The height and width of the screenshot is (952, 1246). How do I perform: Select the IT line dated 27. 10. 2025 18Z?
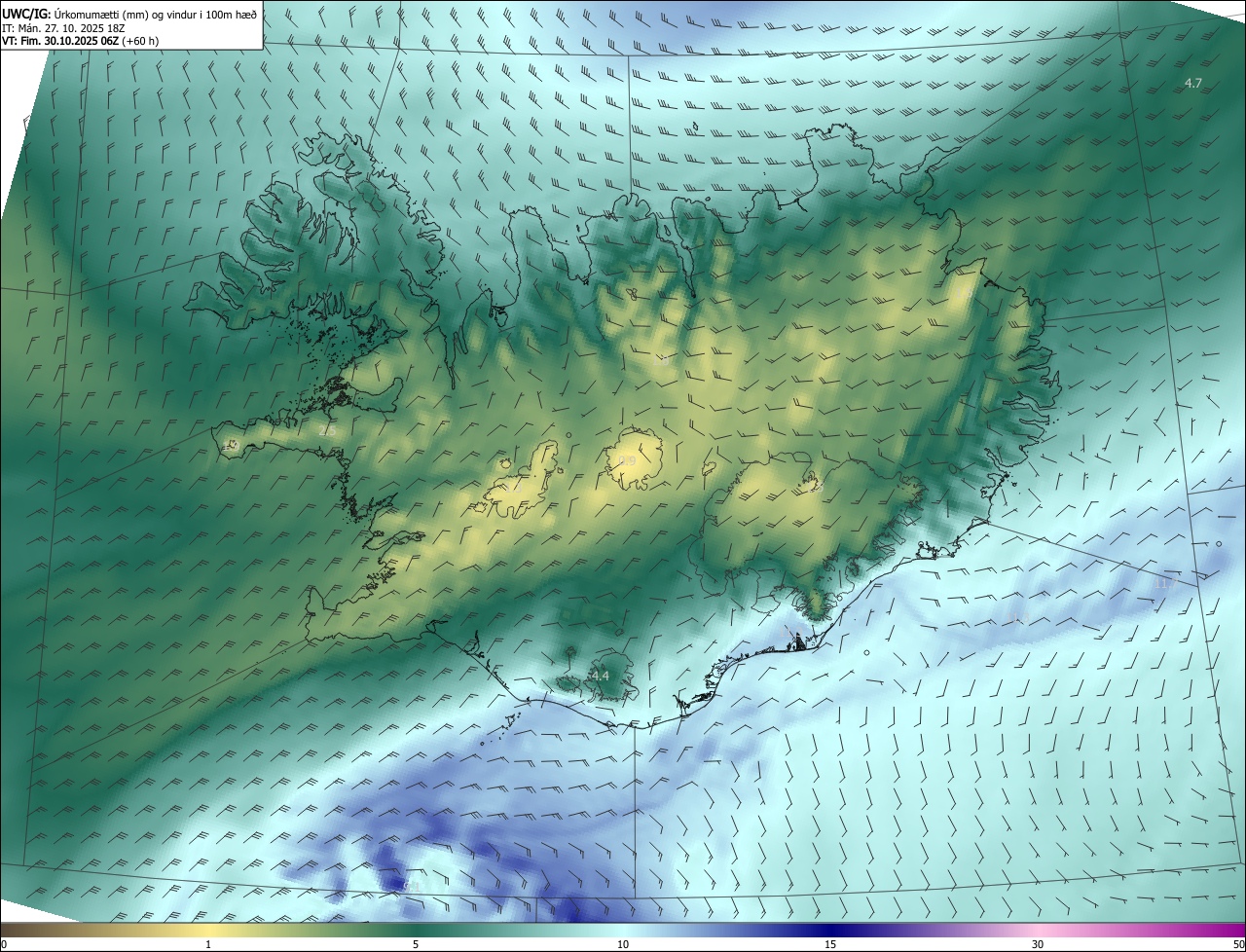65,28
